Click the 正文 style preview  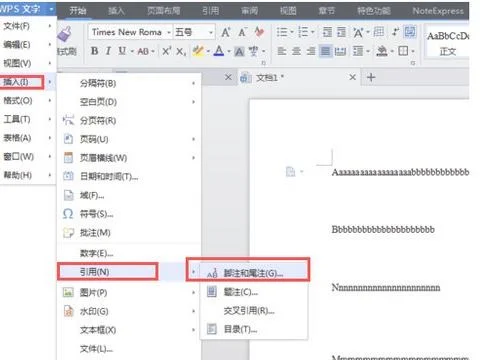[x=448, y=43]
